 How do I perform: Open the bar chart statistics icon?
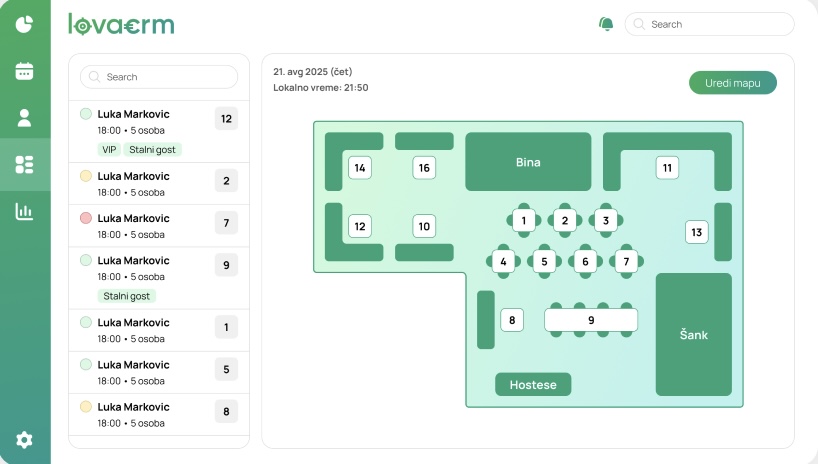[25, 211]
